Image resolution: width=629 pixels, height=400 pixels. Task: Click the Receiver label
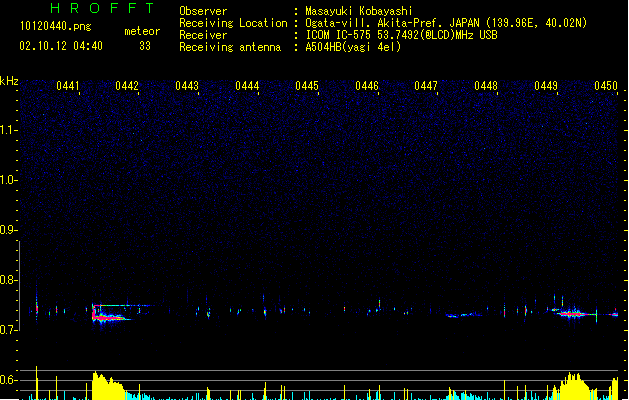point(203,35)
